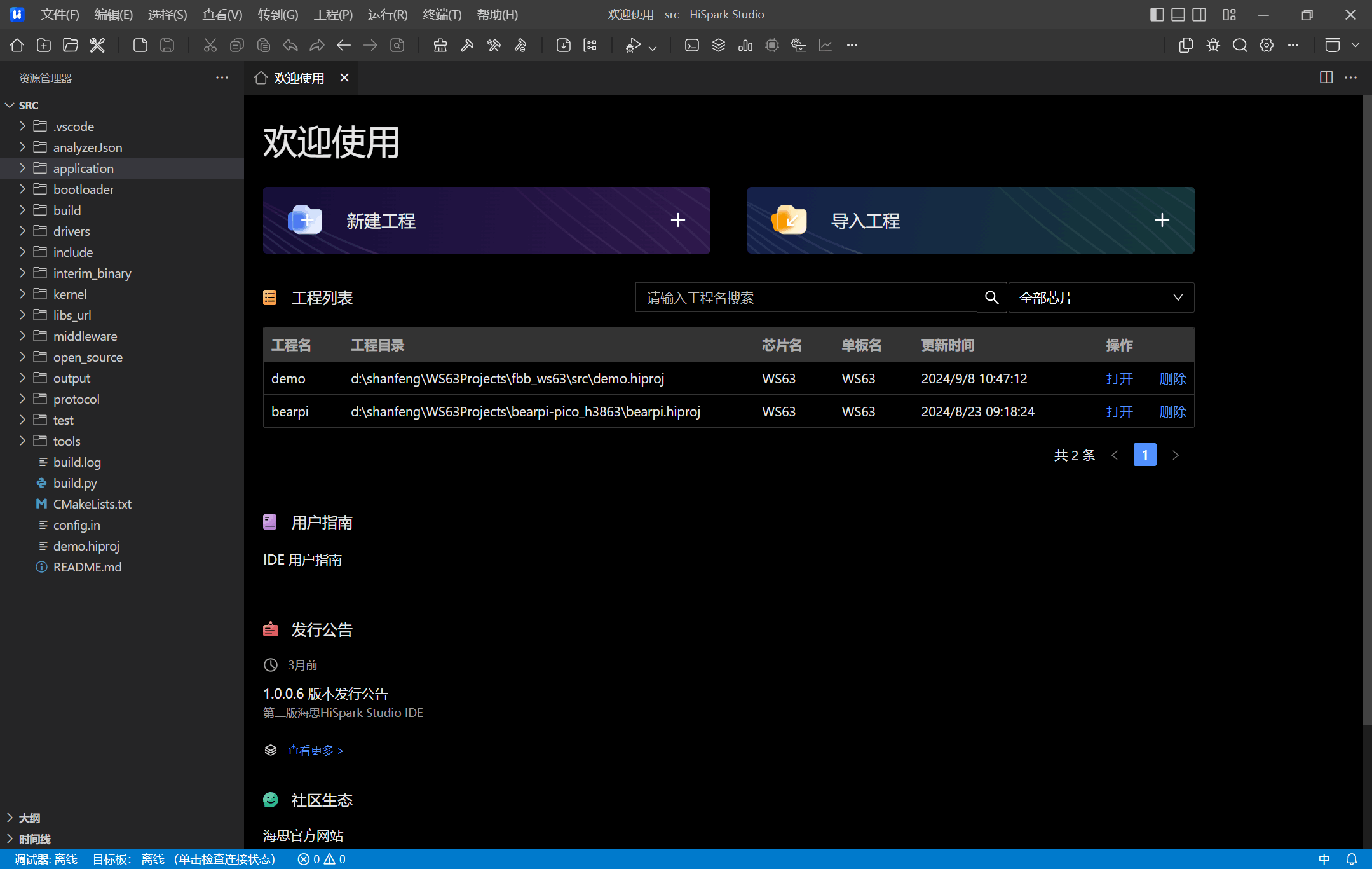Click the broom clean build icon
This screenshot has height=869, width=1372.
click(x=440, y=45)
